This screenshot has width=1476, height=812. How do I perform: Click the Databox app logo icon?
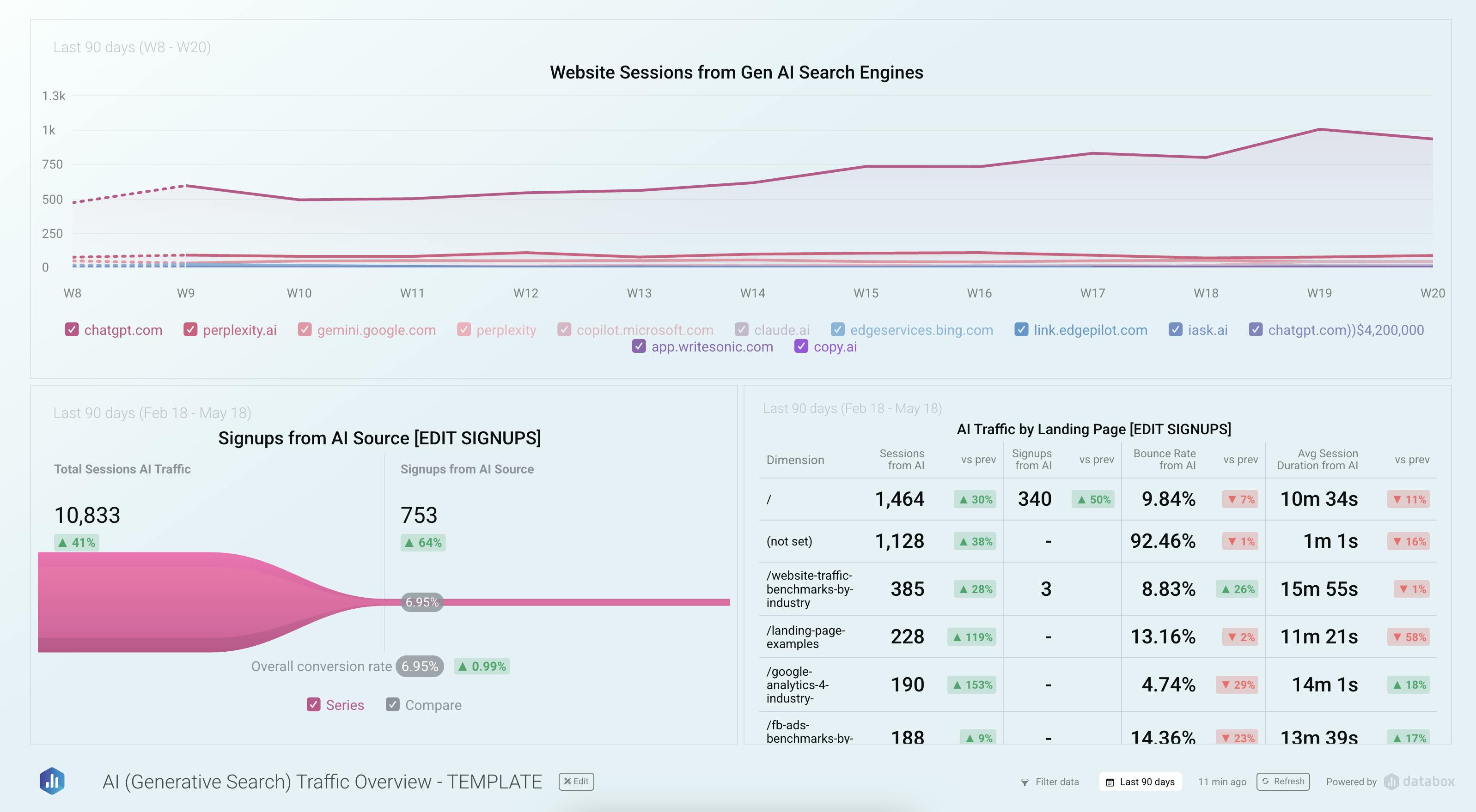coord(52,781)
